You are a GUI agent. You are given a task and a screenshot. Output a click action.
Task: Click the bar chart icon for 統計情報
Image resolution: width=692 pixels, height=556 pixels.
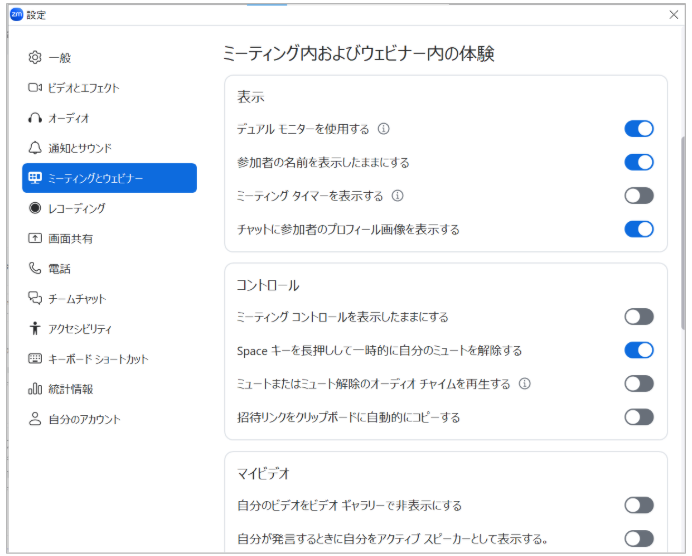coord(35,389)
